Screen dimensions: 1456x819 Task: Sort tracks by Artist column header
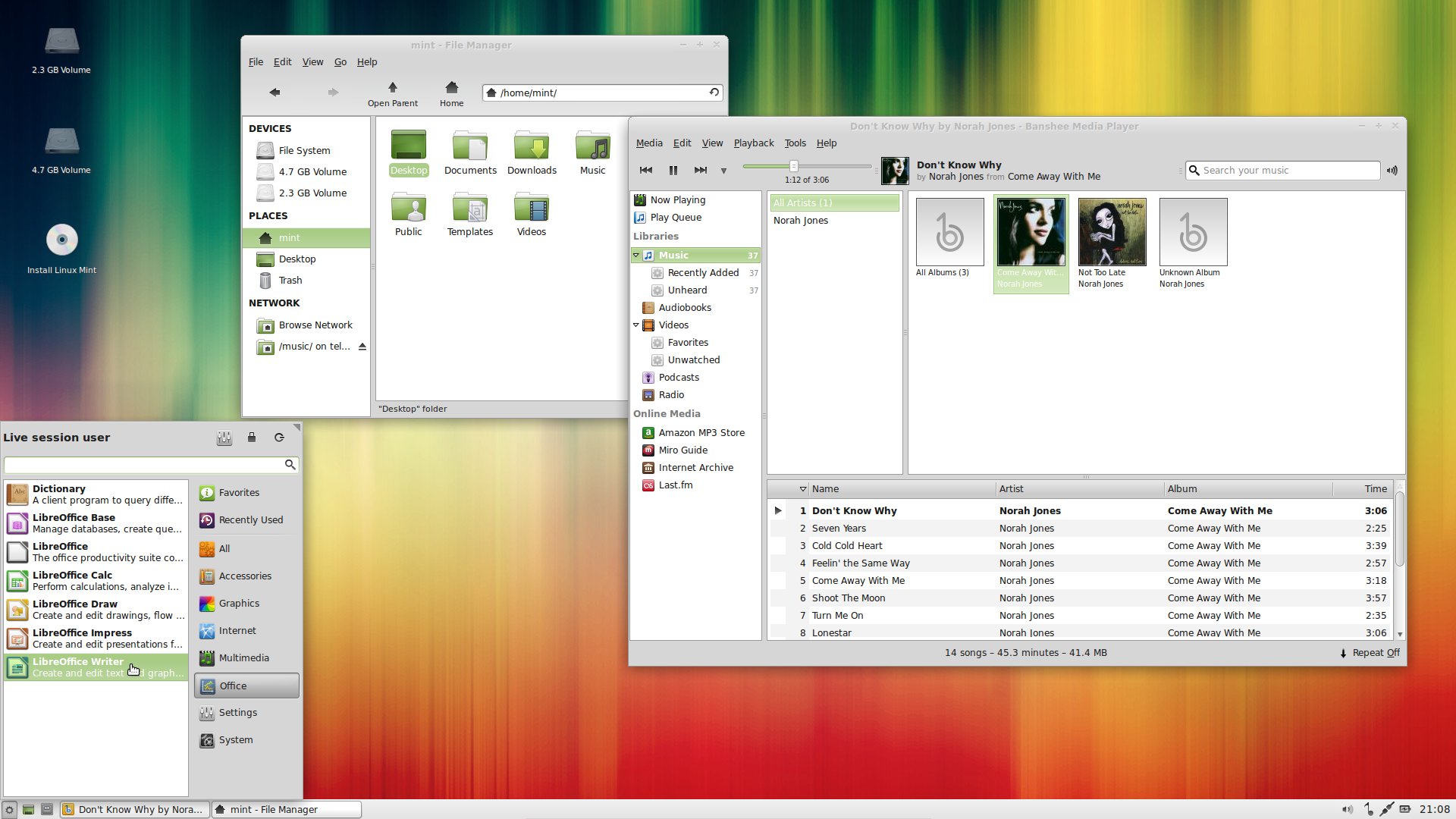tap(1079, 489)
